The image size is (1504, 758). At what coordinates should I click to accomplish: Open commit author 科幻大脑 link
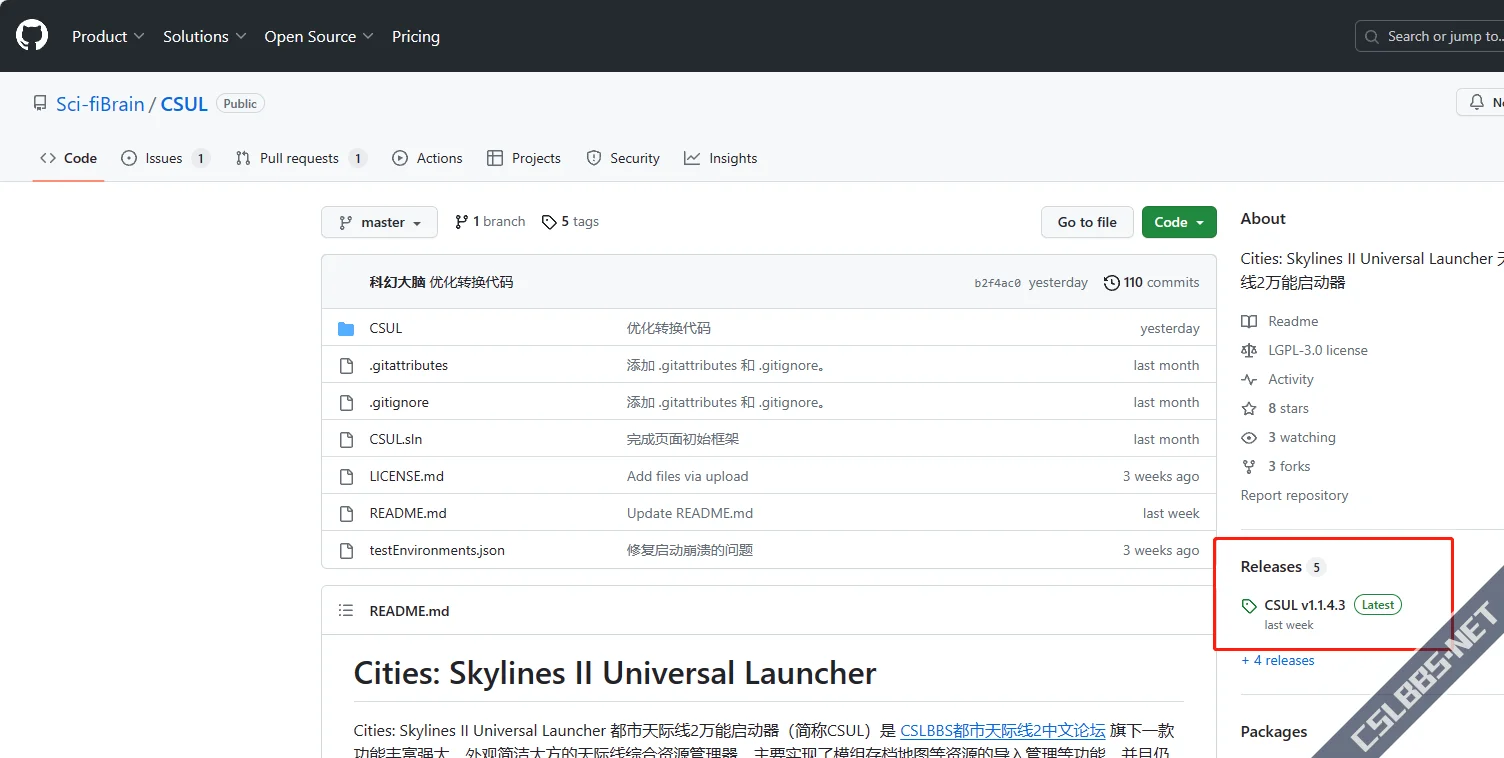tap(397, 282)
